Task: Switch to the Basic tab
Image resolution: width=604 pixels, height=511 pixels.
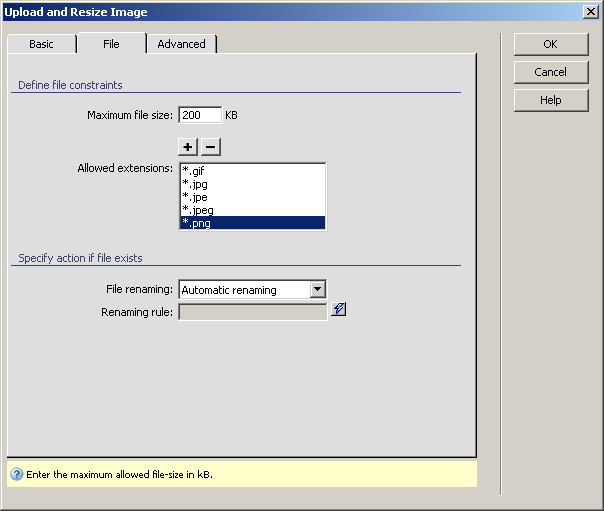Action: pyautogui.click(x=41, y=44)
